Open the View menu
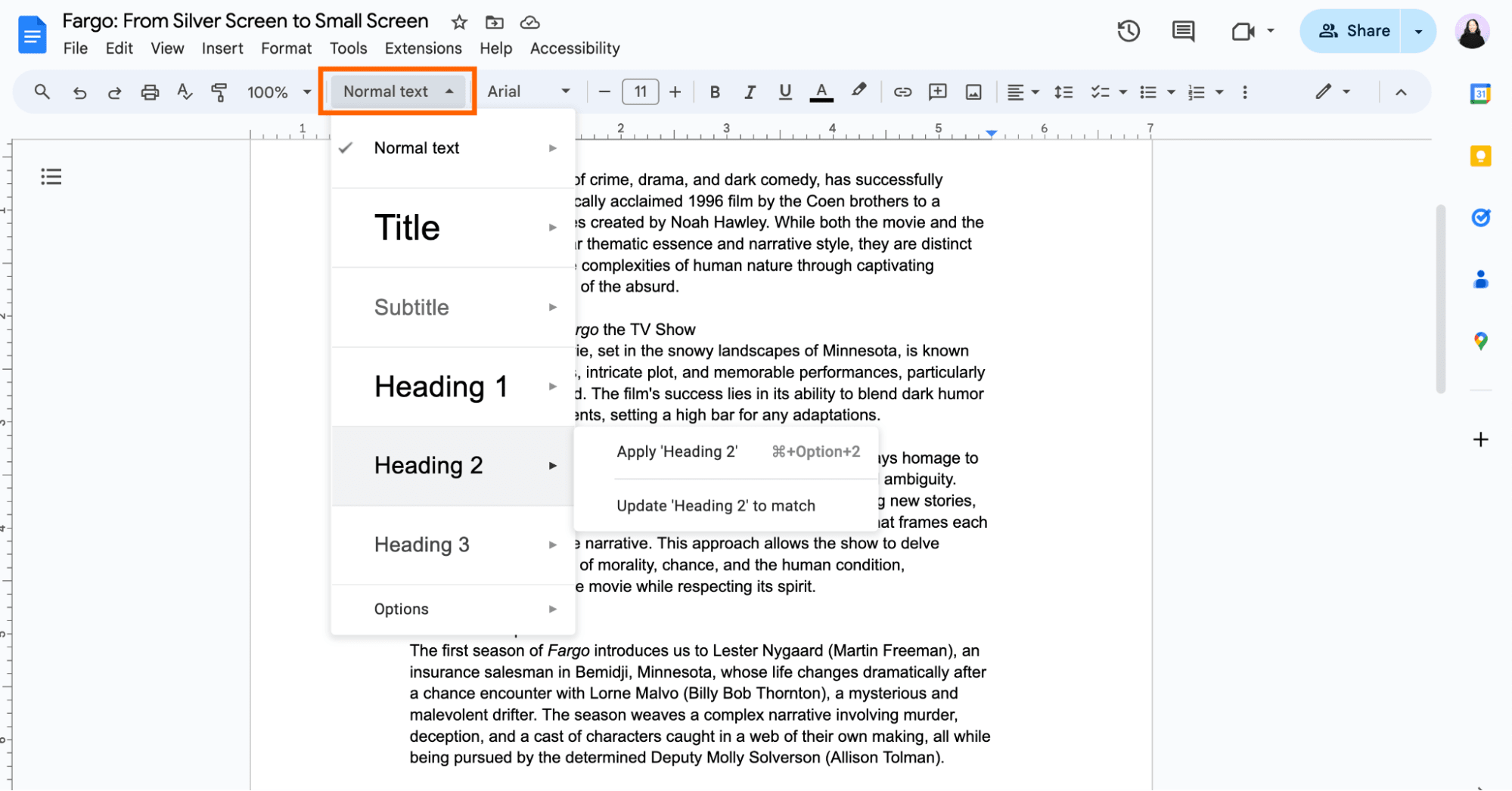Screen dimensions: 1512x791 point(167,48)
